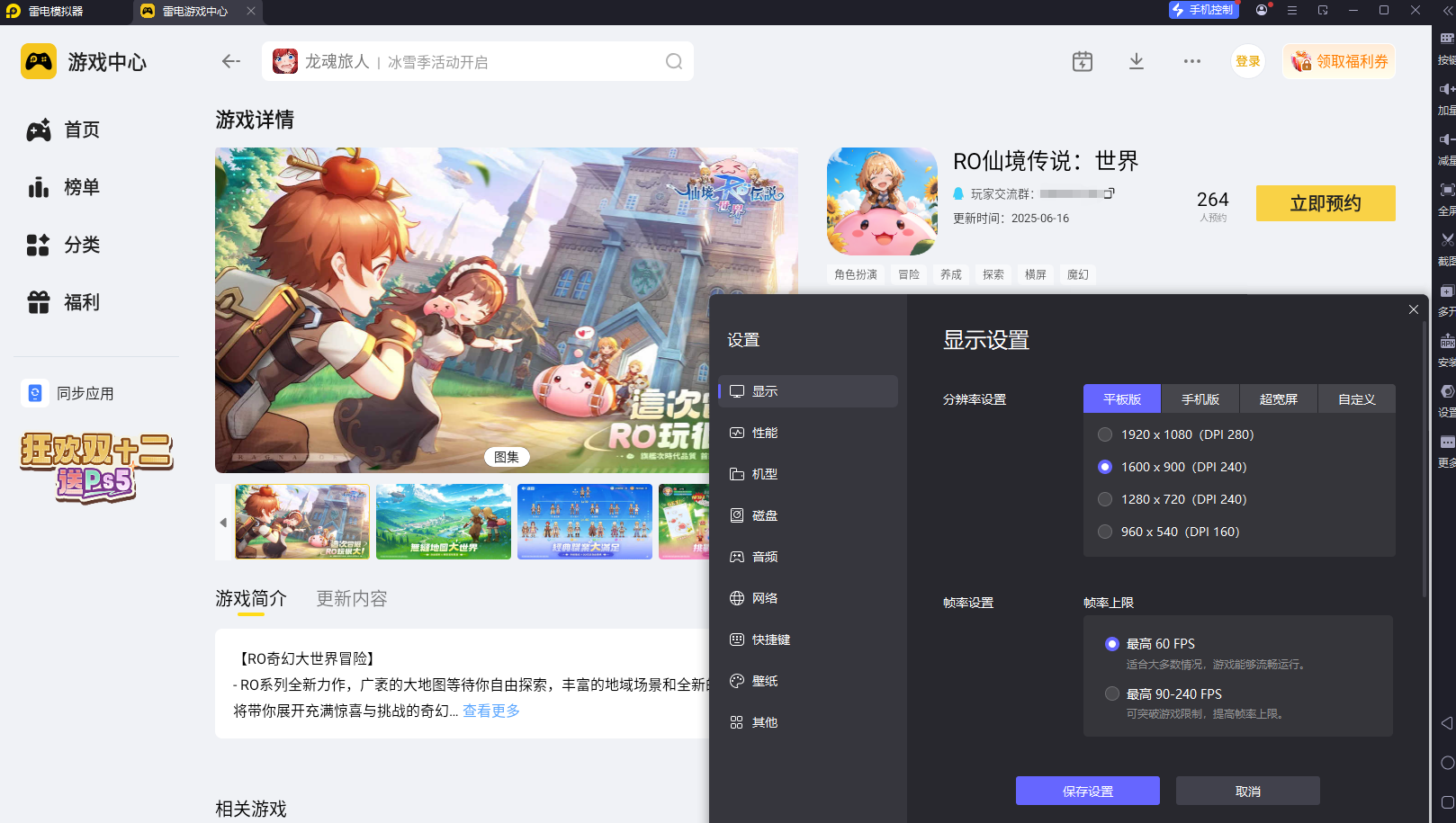Collapse screenshot thumbnails with left arrow
Viewport: 1456px width, 823px height.
[223, 523]
